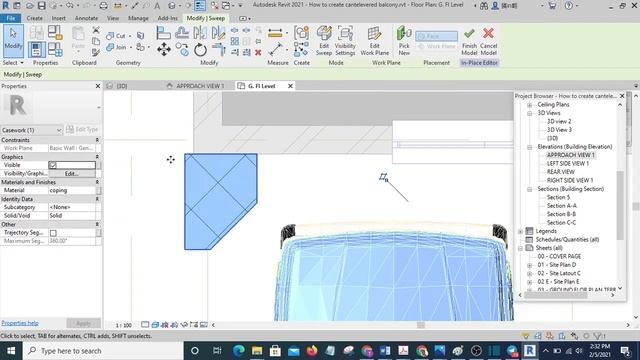Click the Apply button in Properties
640x360 pixels.
83,323
